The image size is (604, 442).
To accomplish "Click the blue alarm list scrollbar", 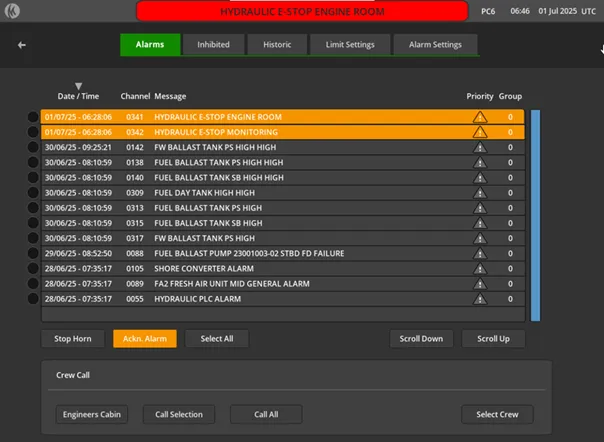I will pos(535,215).
